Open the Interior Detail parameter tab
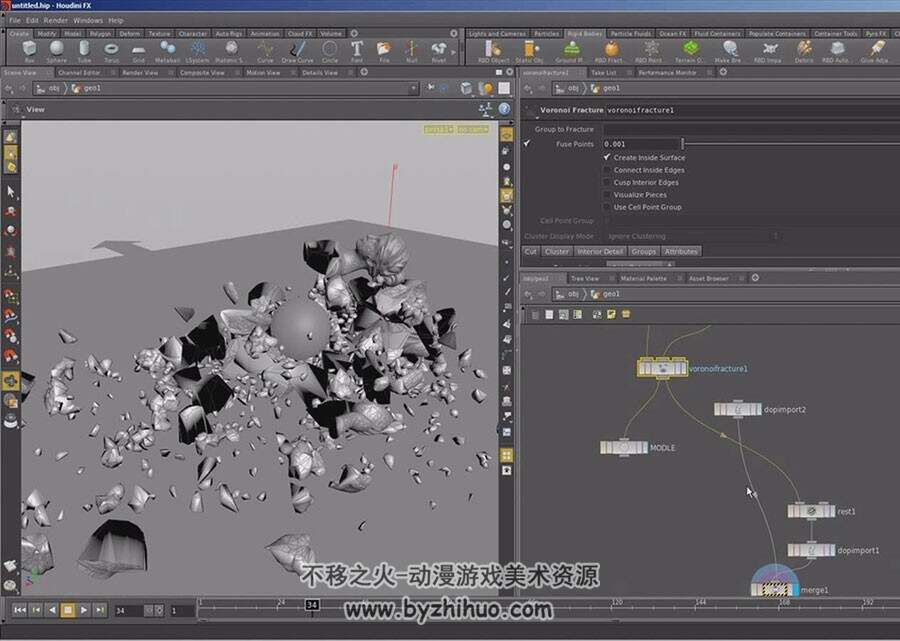Viewport: 900px width, 641px height. pos(600,251)
